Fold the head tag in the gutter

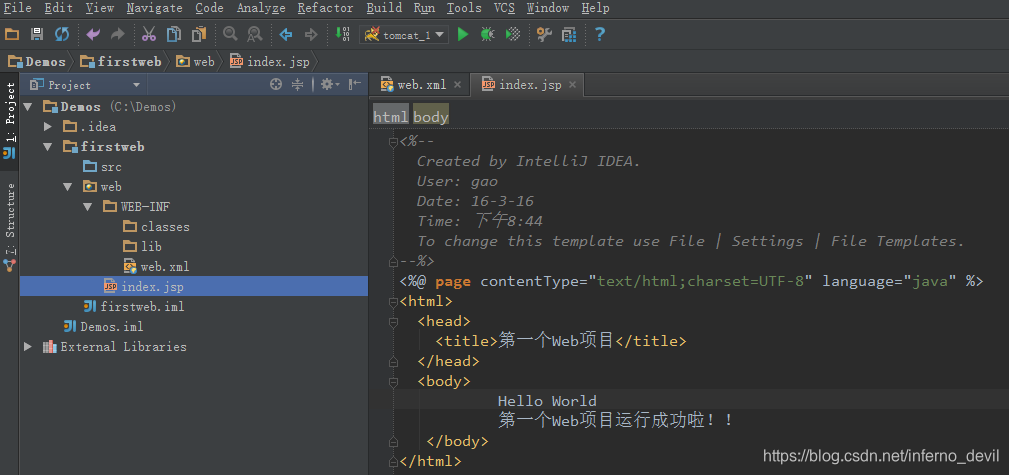tap(393, 321)
